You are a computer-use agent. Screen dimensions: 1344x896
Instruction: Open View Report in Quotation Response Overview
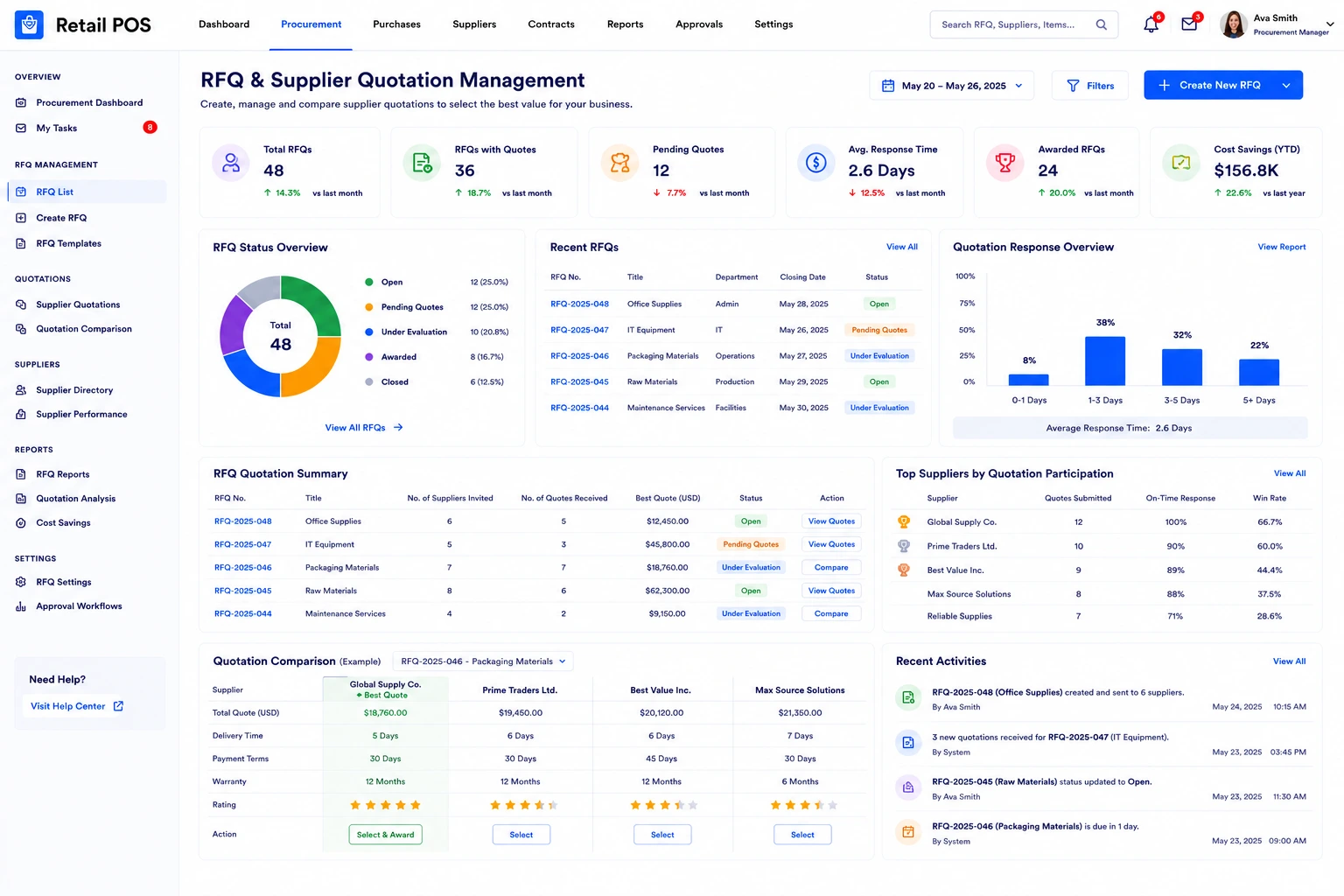1282,247
